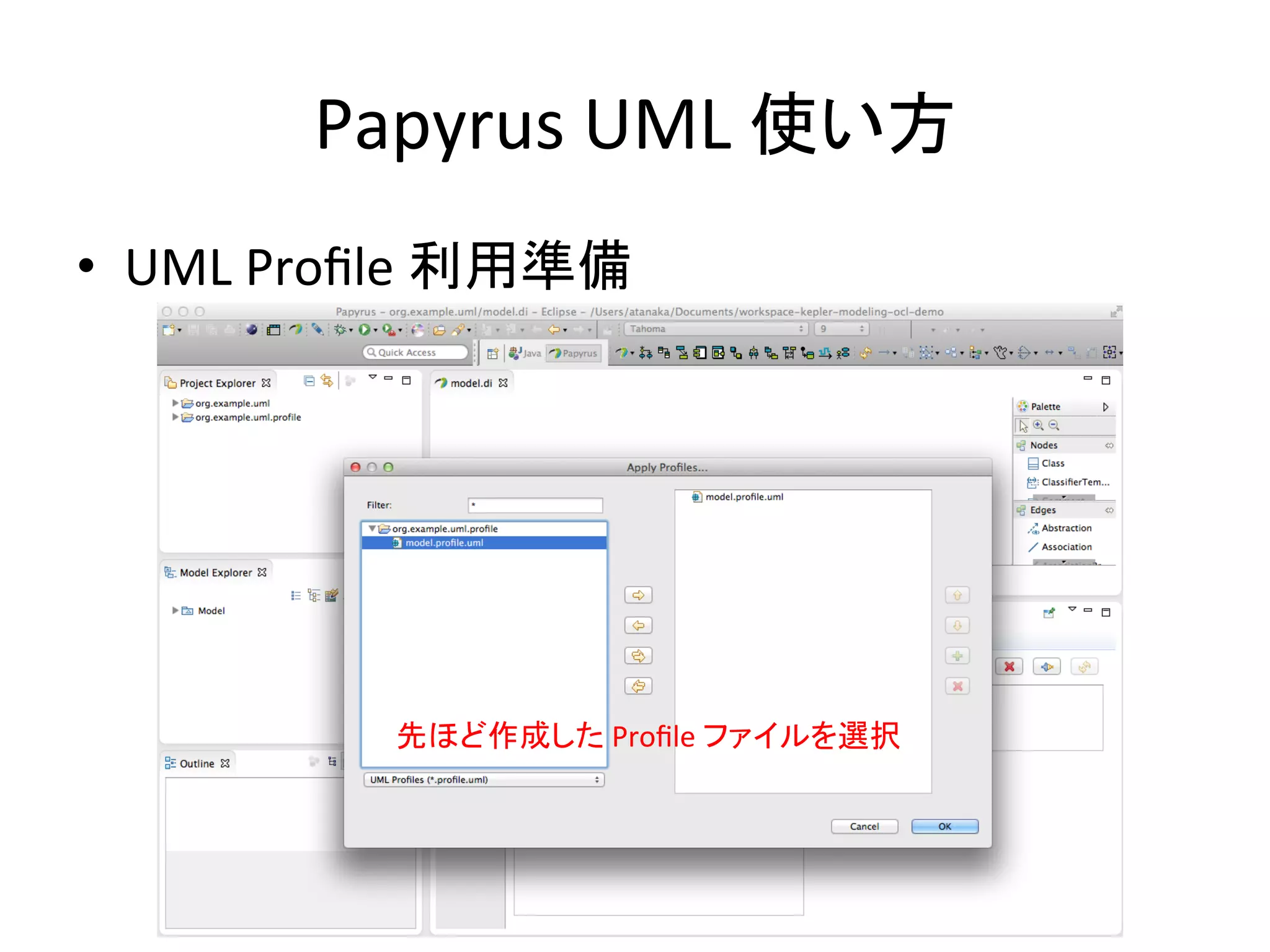Add selected profile with right arrow button

tap(638, 595)
